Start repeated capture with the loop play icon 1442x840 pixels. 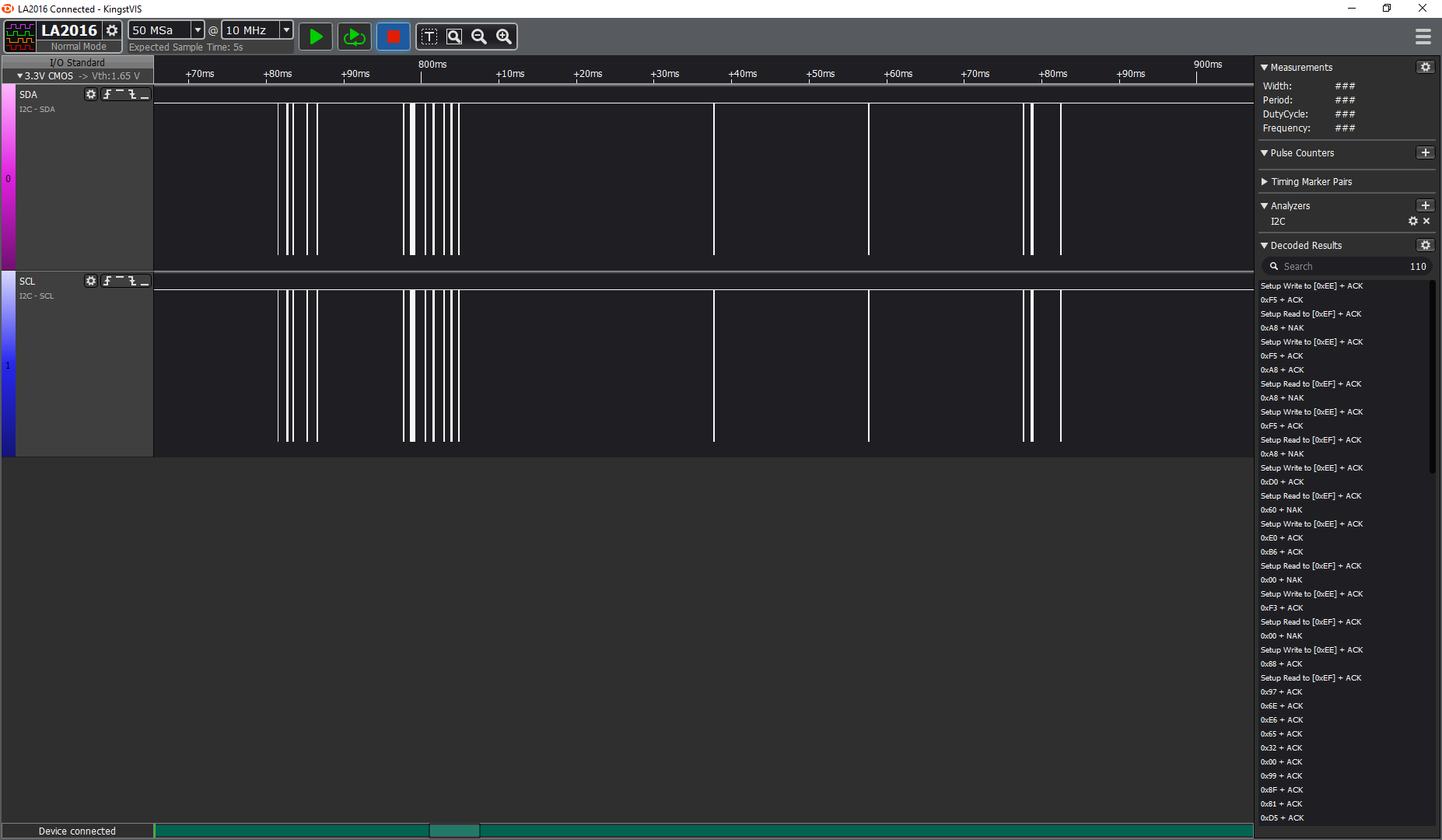click(x=355, y=37)
